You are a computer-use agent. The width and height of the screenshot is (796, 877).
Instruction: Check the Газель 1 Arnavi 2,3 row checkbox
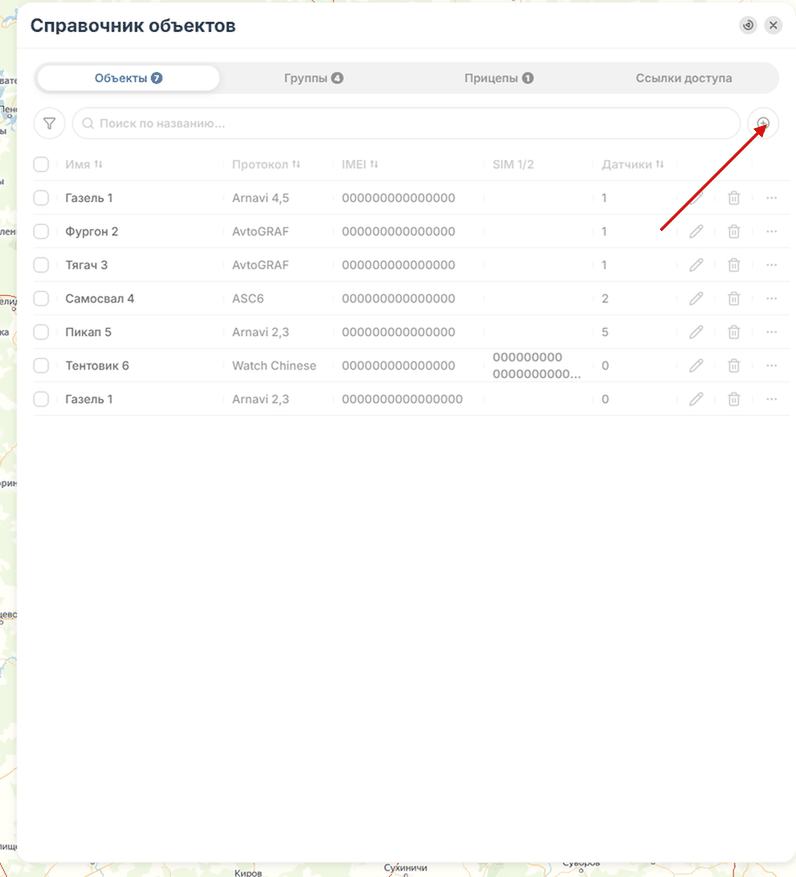(x=41, y=399)
